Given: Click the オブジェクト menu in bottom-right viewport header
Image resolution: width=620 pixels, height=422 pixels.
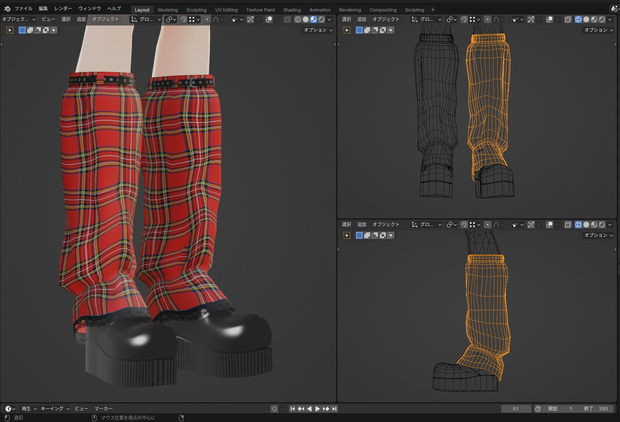Looking at the screenshot, I should [x=386, y=225].
